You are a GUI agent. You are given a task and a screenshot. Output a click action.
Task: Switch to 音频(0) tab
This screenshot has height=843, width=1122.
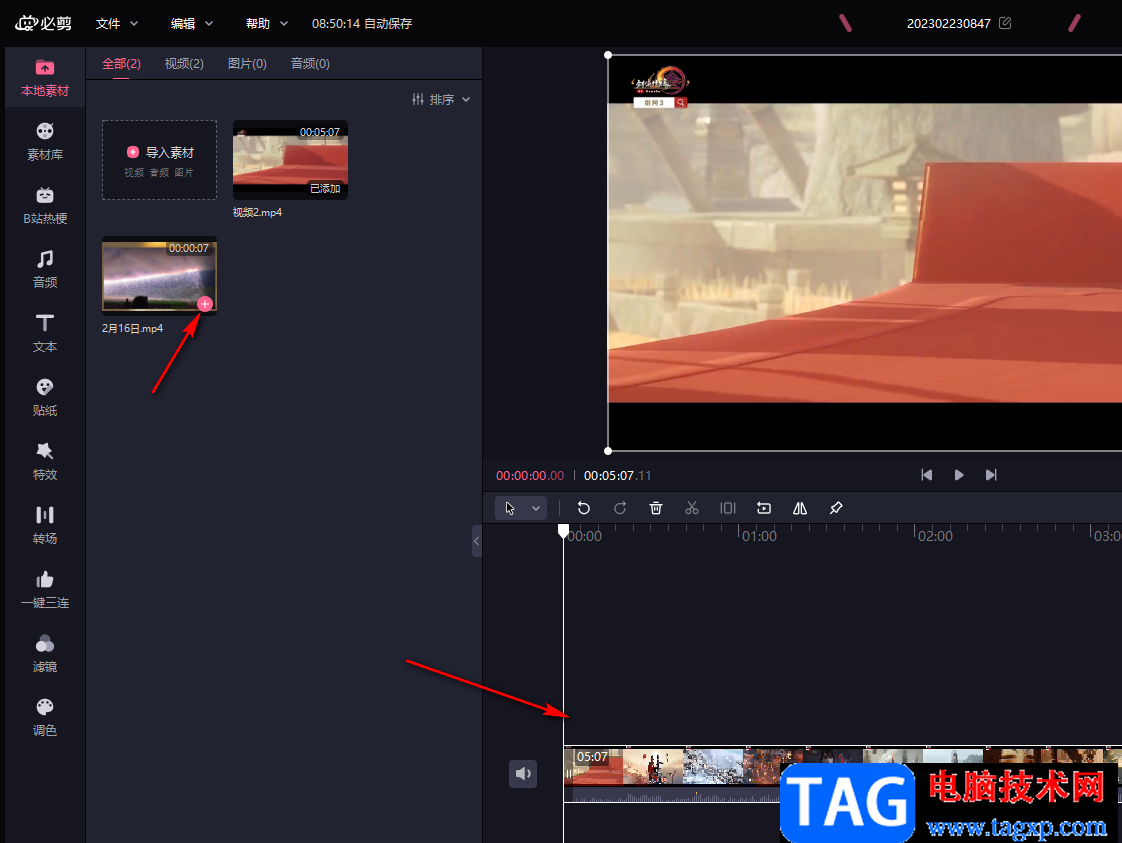(x=310, y=64)
